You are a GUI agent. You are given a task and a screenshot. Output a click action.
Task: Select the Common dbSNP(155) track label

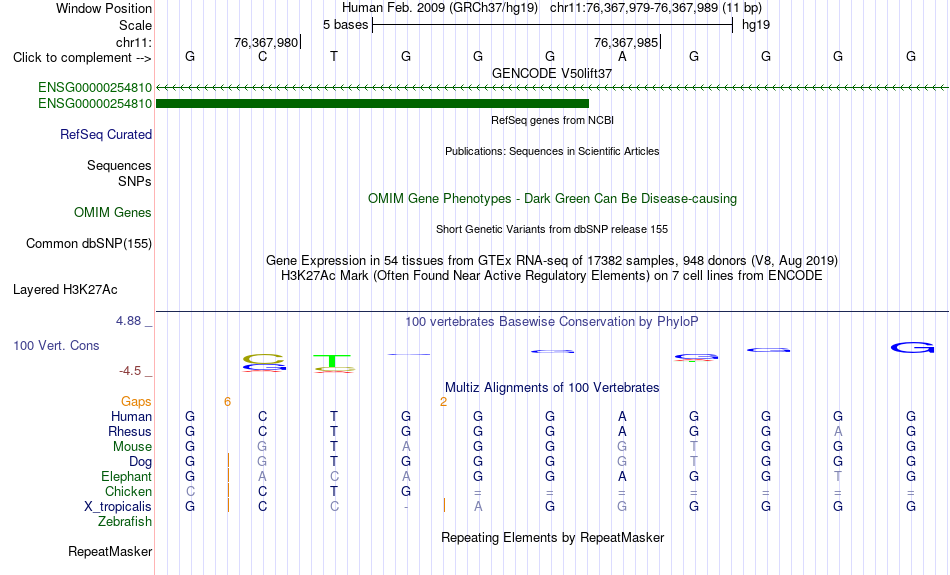tap(89, 244)
